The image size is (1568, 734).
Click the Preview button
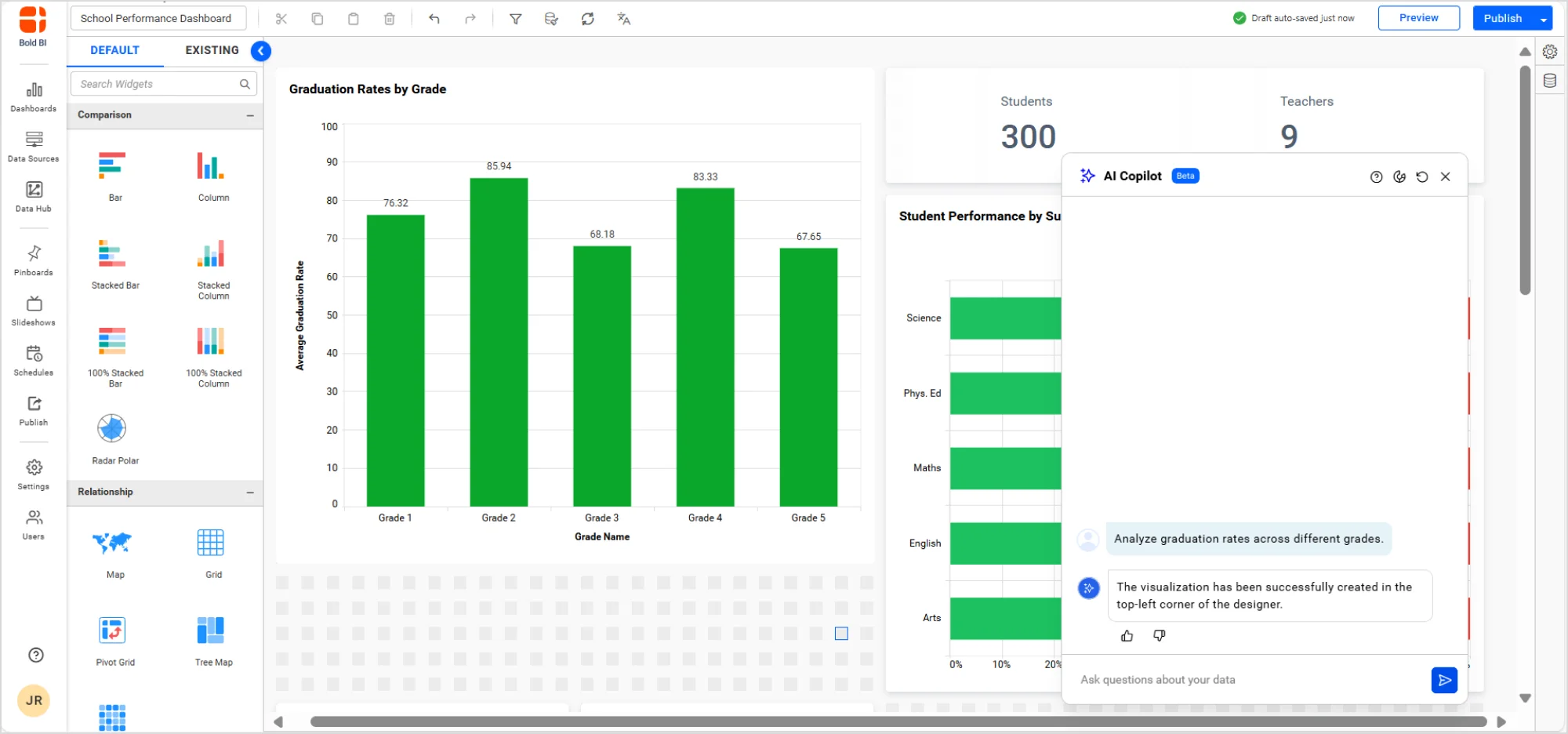pos(1418,17)
